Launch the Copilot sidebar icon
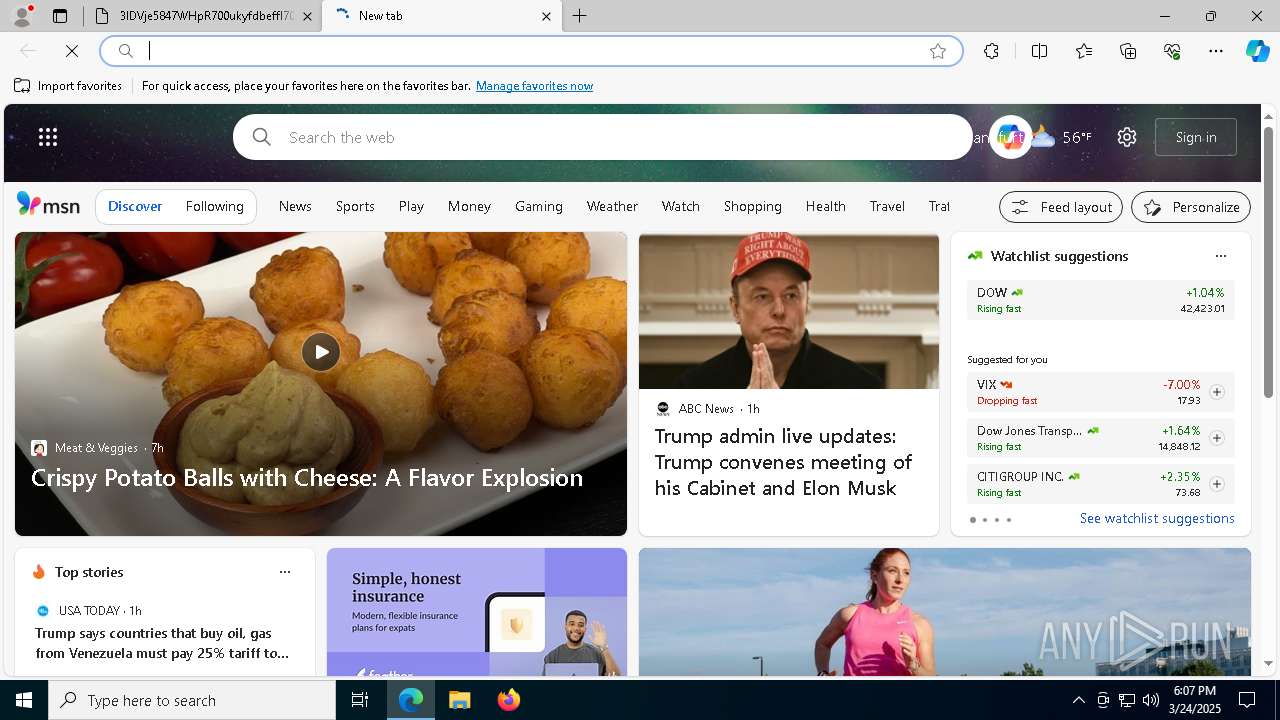 [x=1257, y=51]
